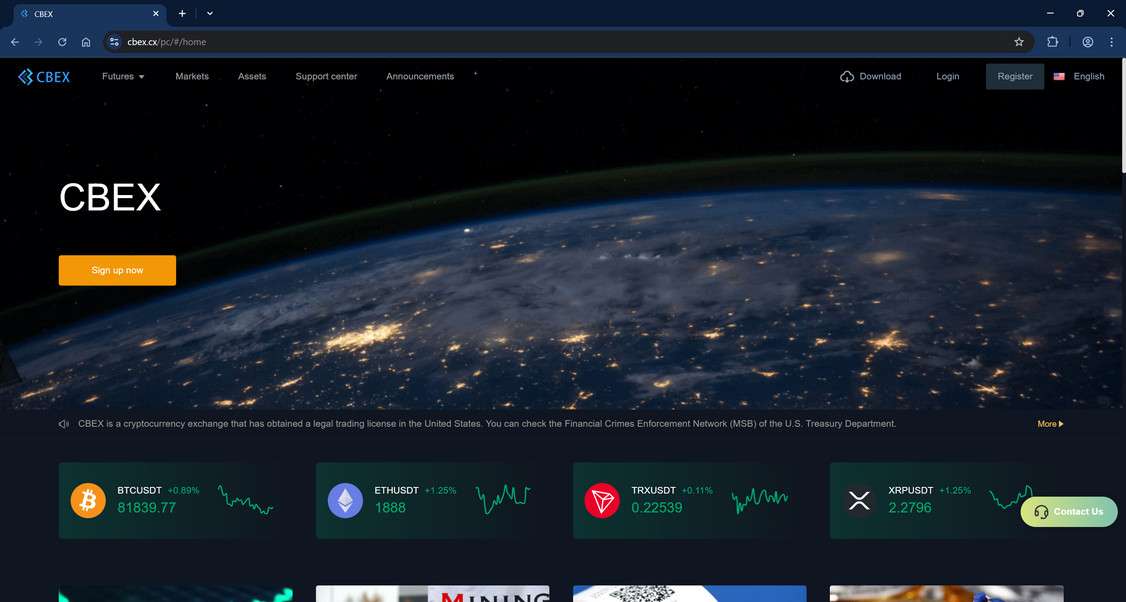Click the ETHUSDT +1.25% change
Viewport: 1126px width, 602px height.
[x=440, y=490]
